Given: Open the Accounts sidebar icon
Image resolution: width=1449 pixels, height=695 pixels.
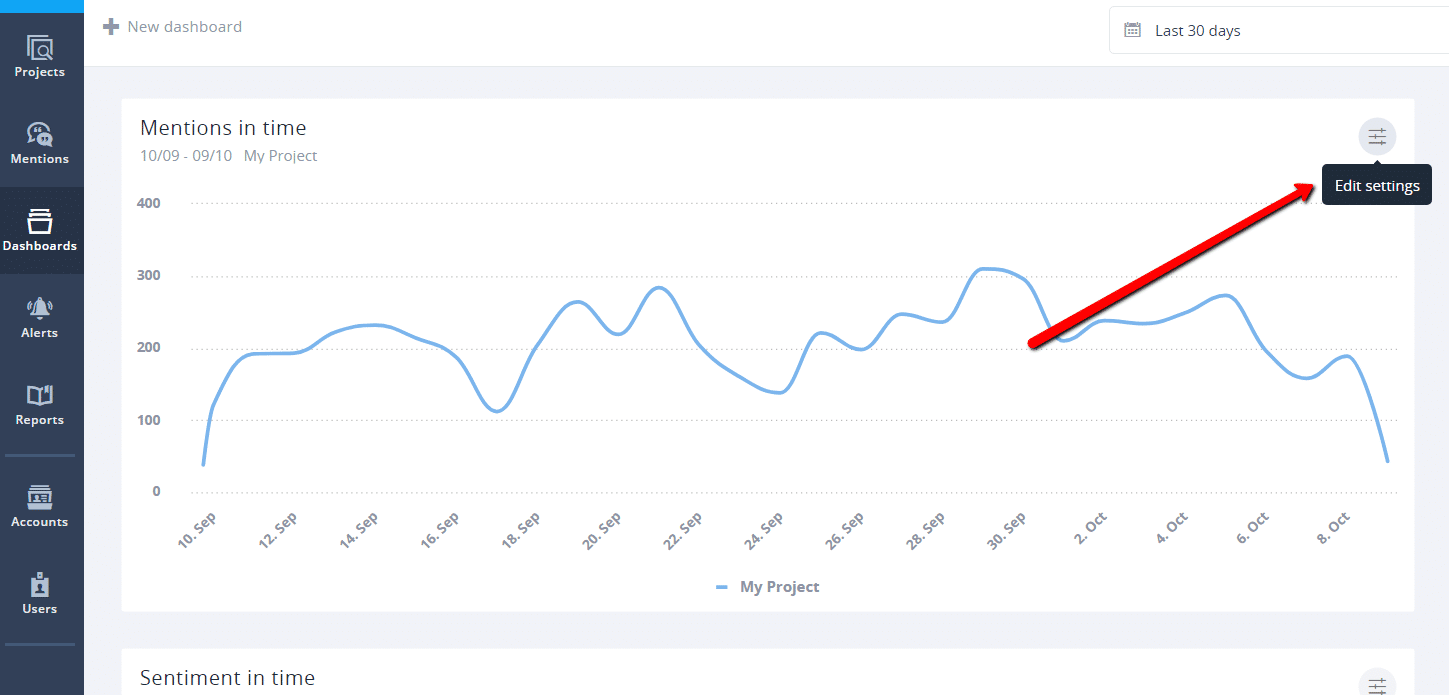Looking at the screenshot, I should coord(40,497).
